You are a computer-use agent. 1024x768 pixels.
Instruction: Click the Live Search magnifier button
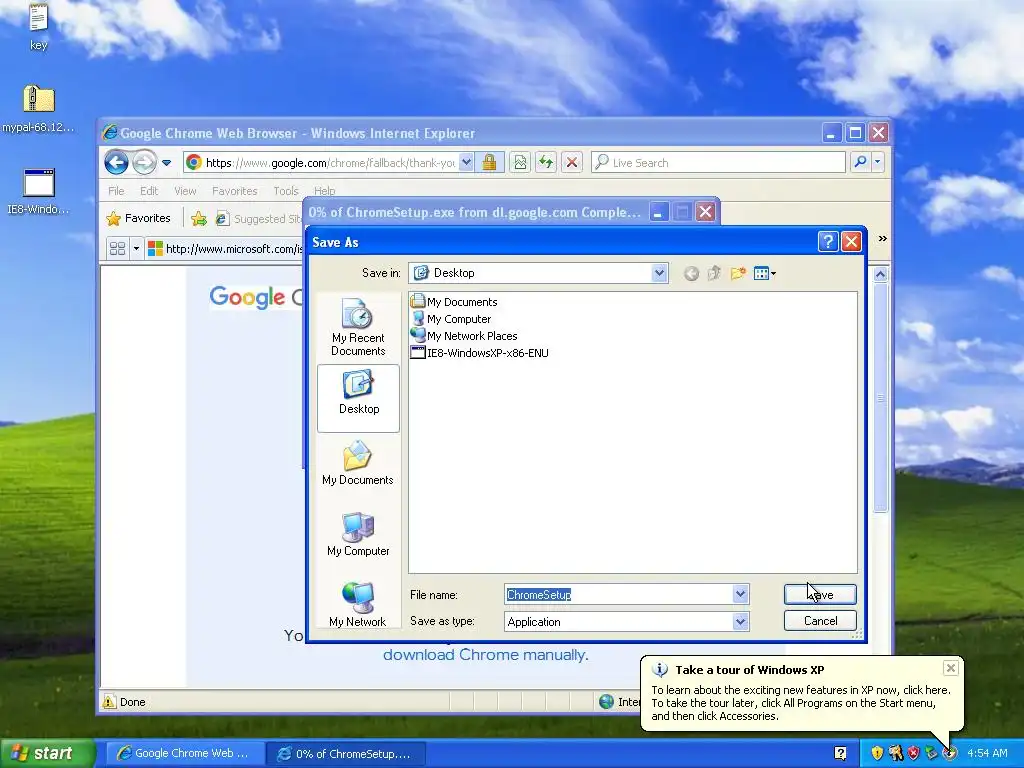click(x=861, y=162)
